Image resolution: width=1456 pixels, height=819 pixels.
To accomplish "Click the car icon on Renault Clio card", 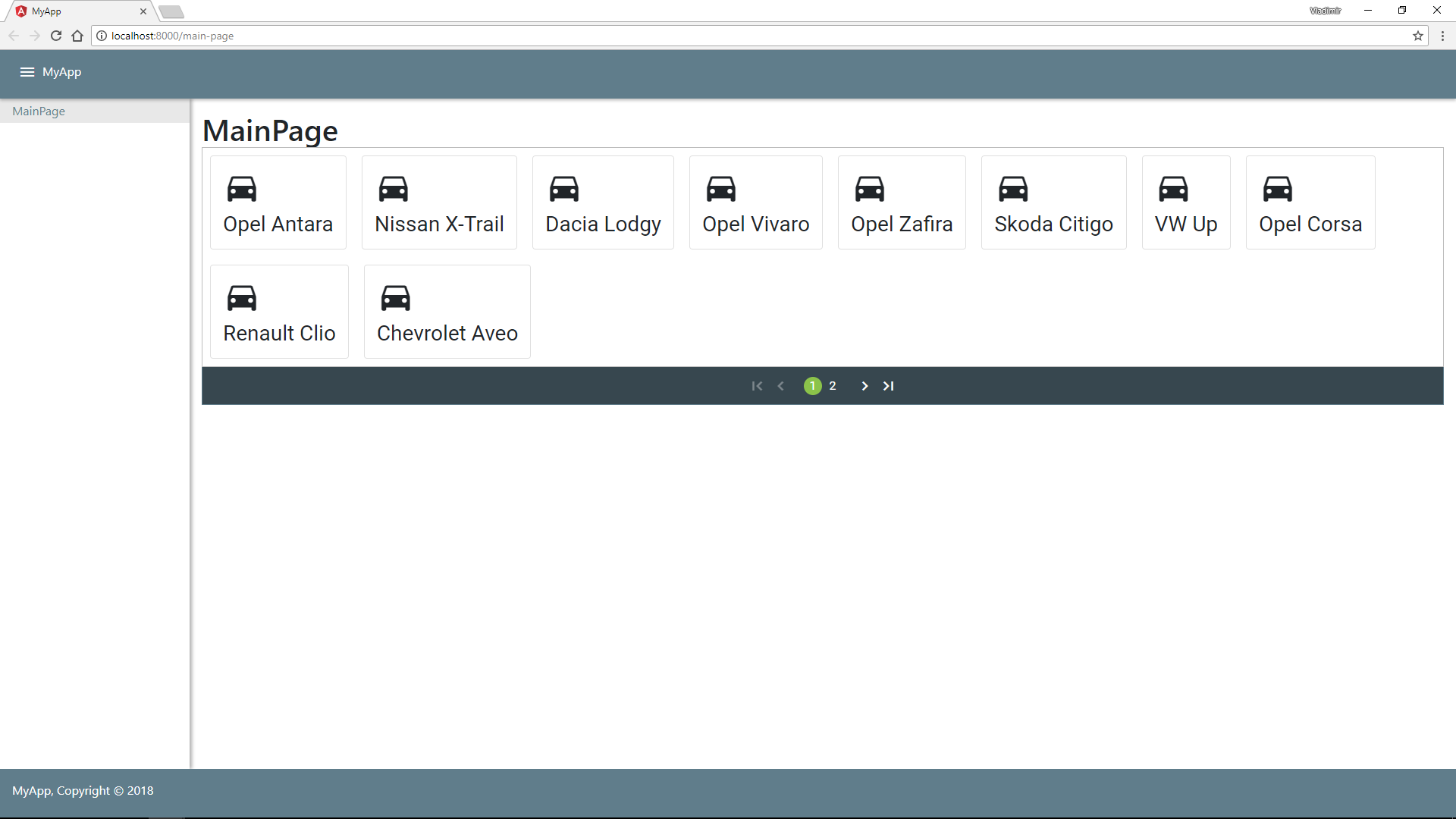I will (242, 298).
